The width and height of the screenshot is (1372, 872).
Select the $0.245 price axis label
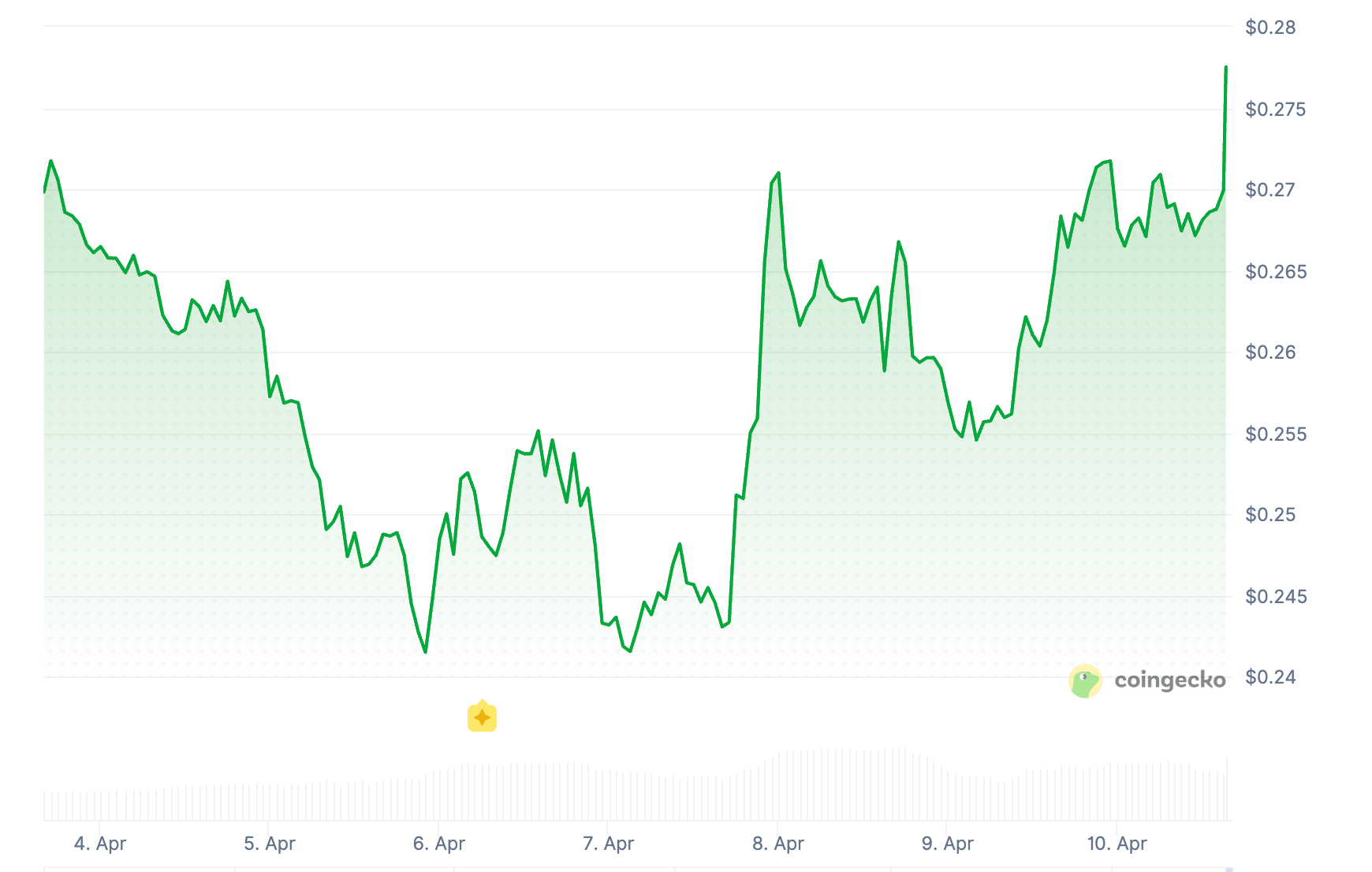(1275, 597)
